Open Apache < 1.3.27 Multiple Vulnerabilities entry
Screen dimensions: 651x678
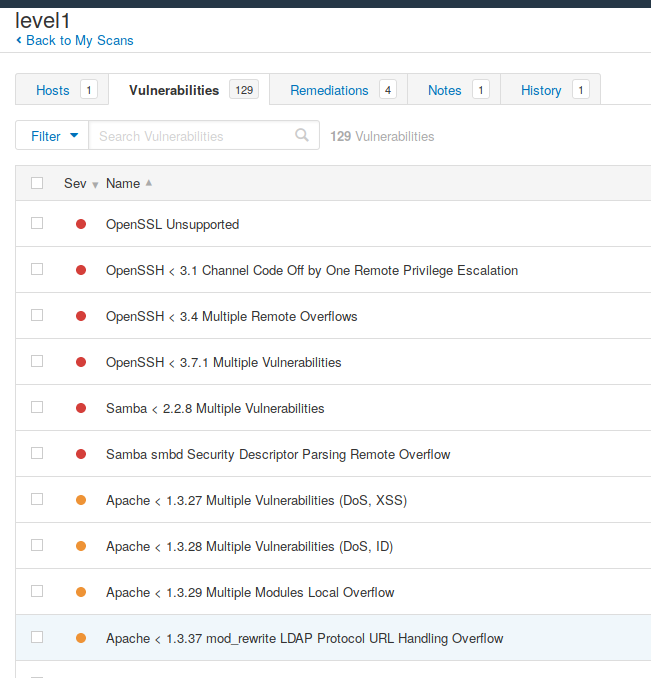click(256, 500)
